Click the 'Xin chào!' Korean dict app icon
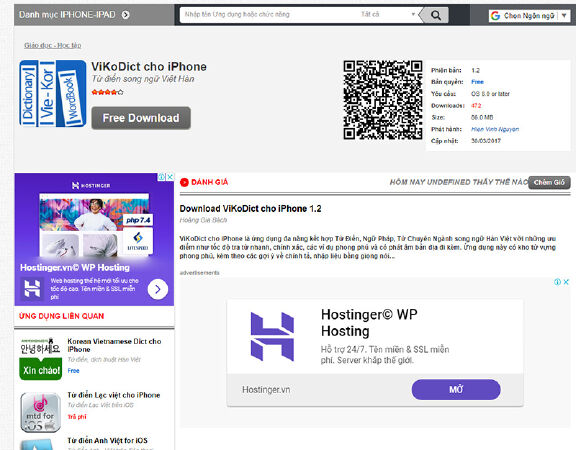This screenshot has width=576, height=450. pyautogui.click(x=40, y=359)
